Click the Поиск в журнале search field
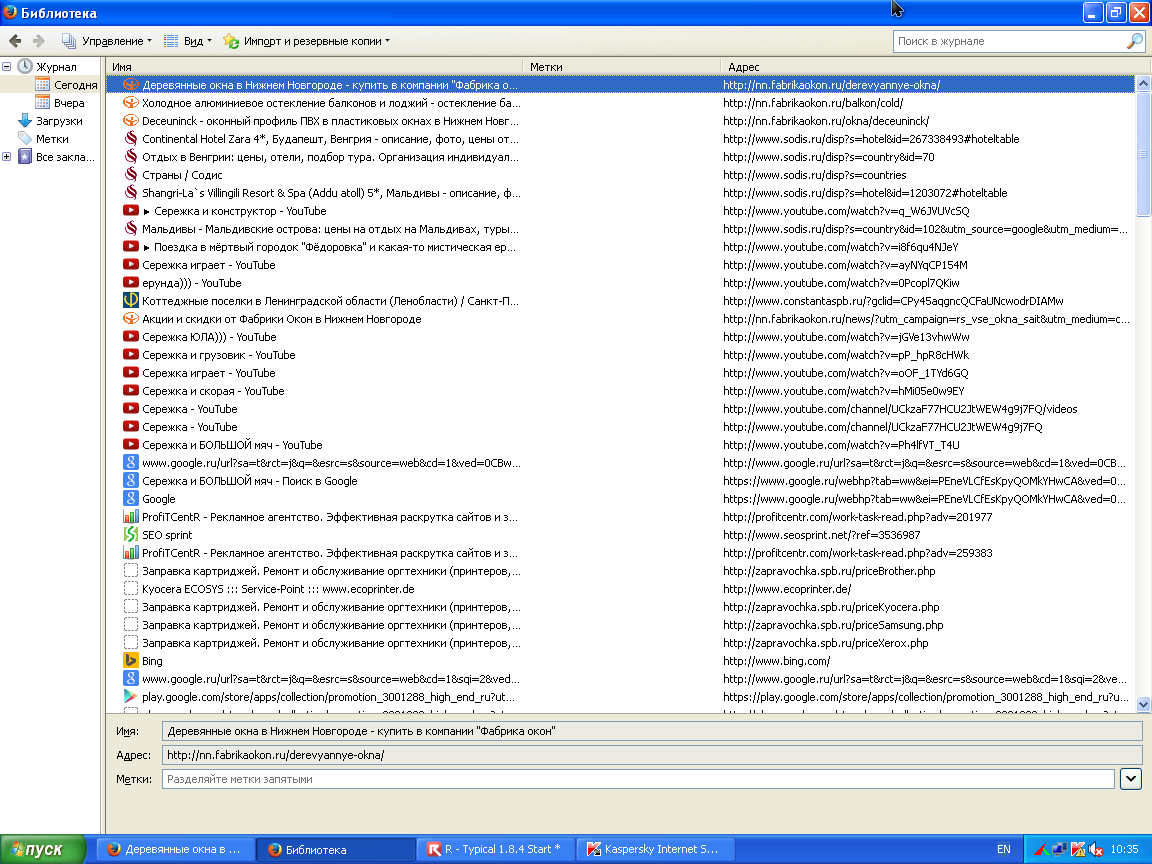The width and height of the screenshot is (1152, 864). tap(1010, 41)
